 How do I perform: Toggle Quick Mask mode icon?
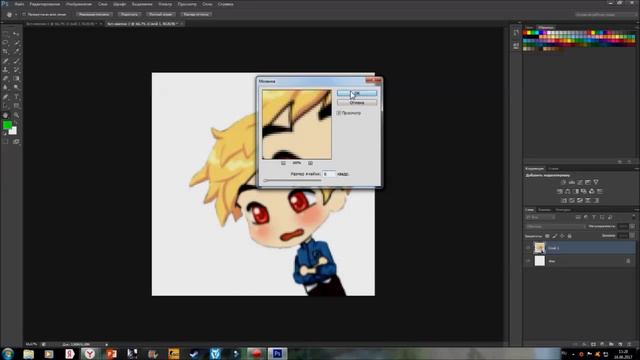pyautogui.click(x=5, y=142)
